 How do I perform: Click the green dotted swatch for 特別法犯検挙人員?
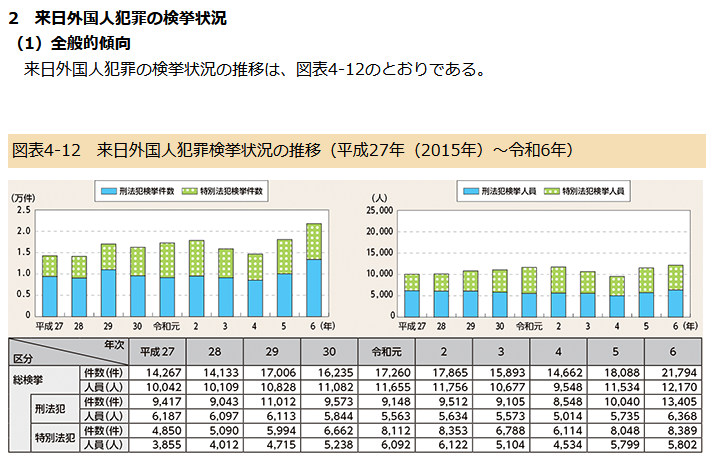pyautogui.click(x=552, y=191)
